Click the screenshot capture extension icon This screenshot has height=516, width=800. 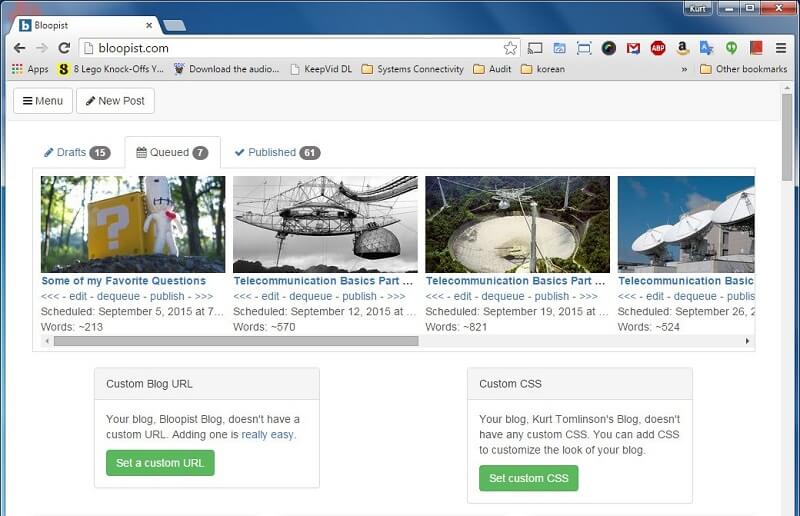click(584, 48)
